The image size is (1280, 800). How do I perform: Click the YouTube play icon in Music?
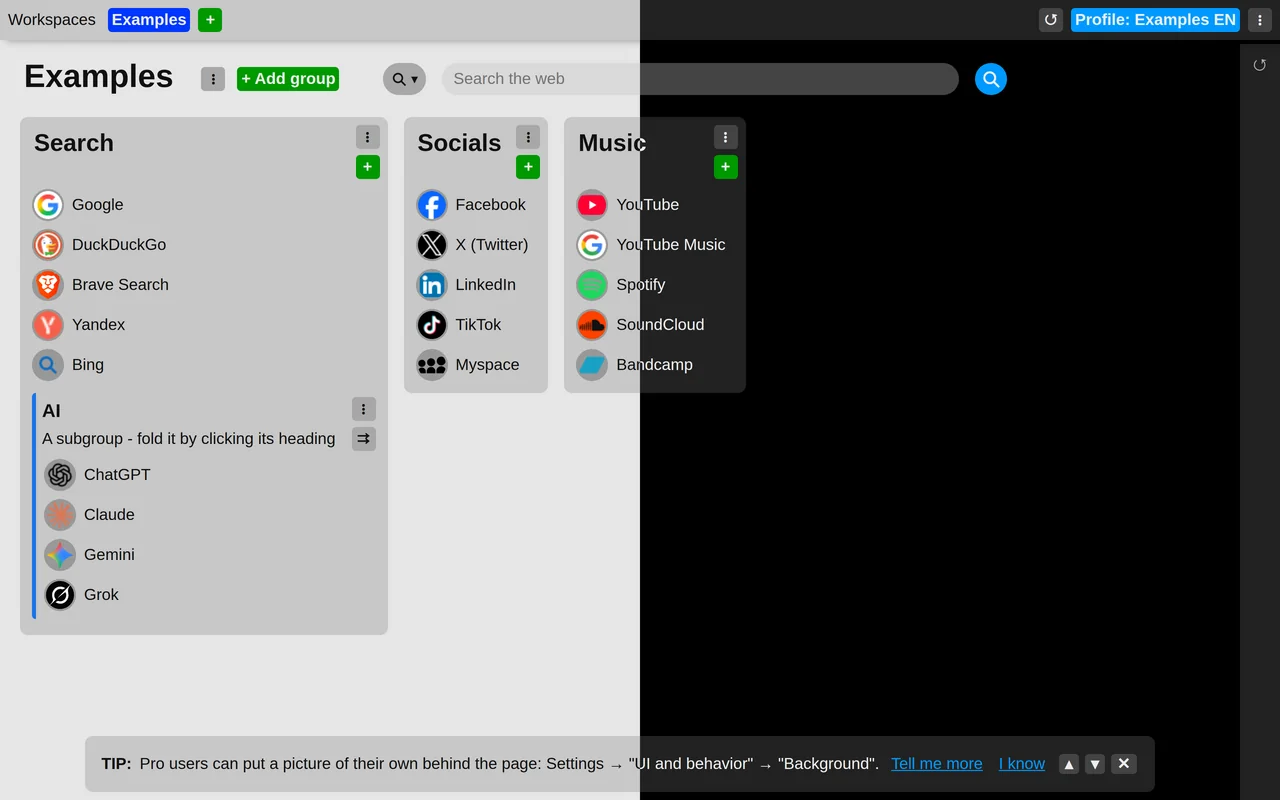(592, 205)
